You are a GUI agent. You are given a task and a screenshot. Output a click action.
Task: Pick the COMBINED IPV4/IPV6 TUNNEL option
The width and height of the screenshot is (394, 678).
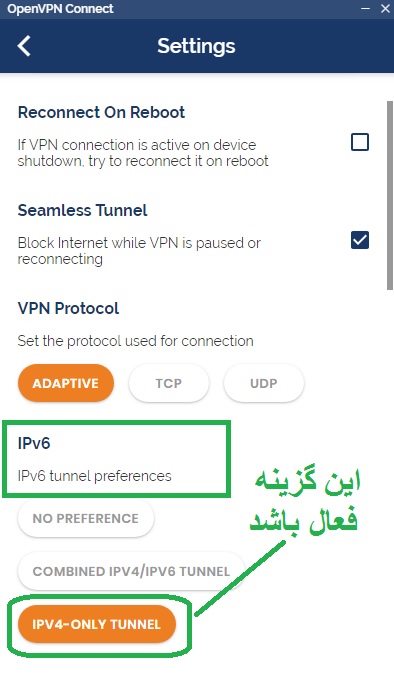[x=131, y=571]
